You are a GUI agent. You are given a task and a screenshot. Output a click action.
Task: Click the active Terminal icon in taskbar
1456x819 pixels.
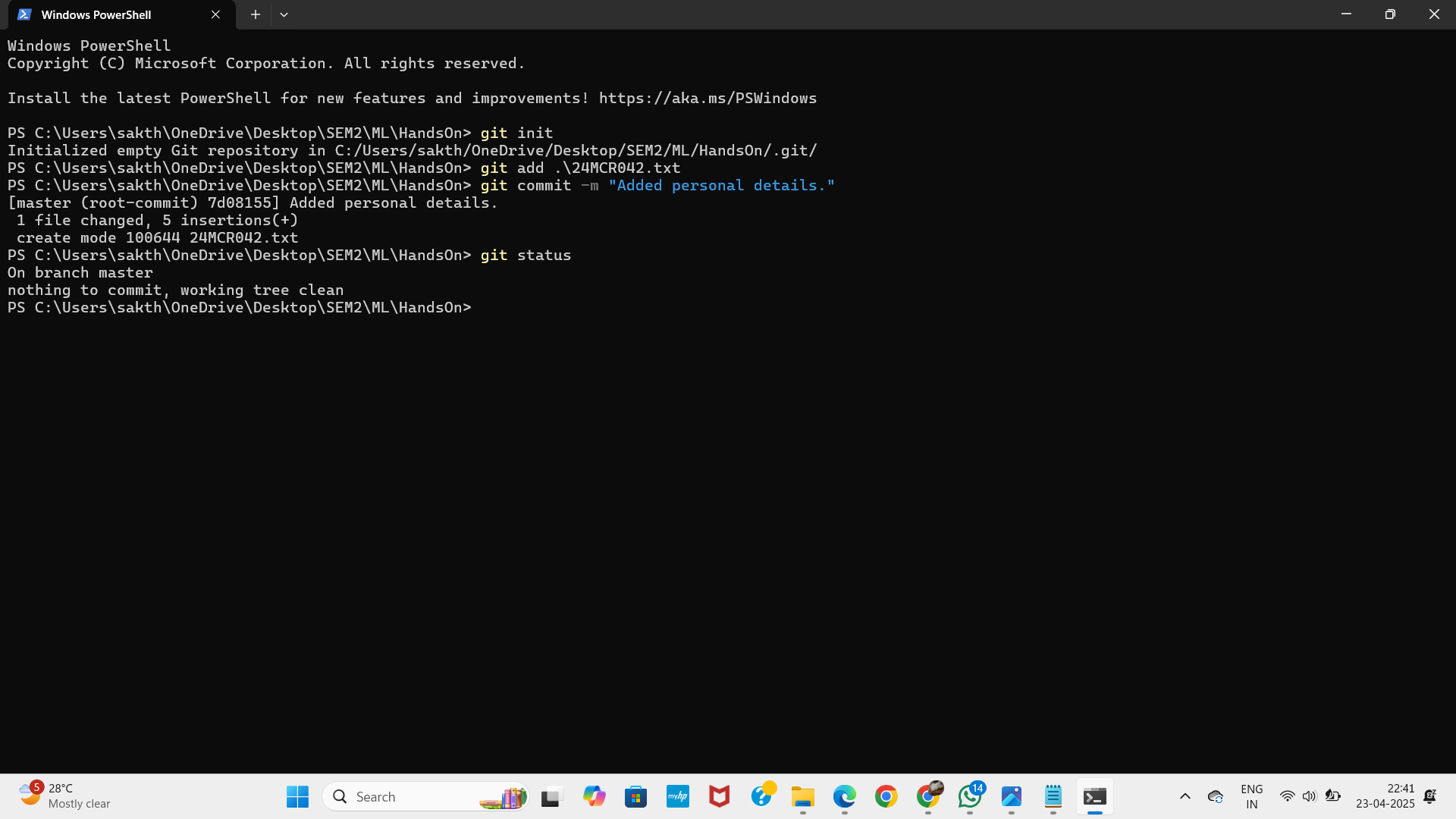1095,796
